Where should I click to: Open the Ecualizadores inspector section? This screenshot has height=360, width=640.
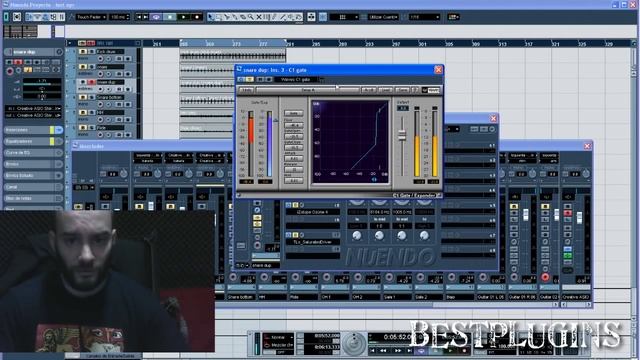click(x=33, y=141)
